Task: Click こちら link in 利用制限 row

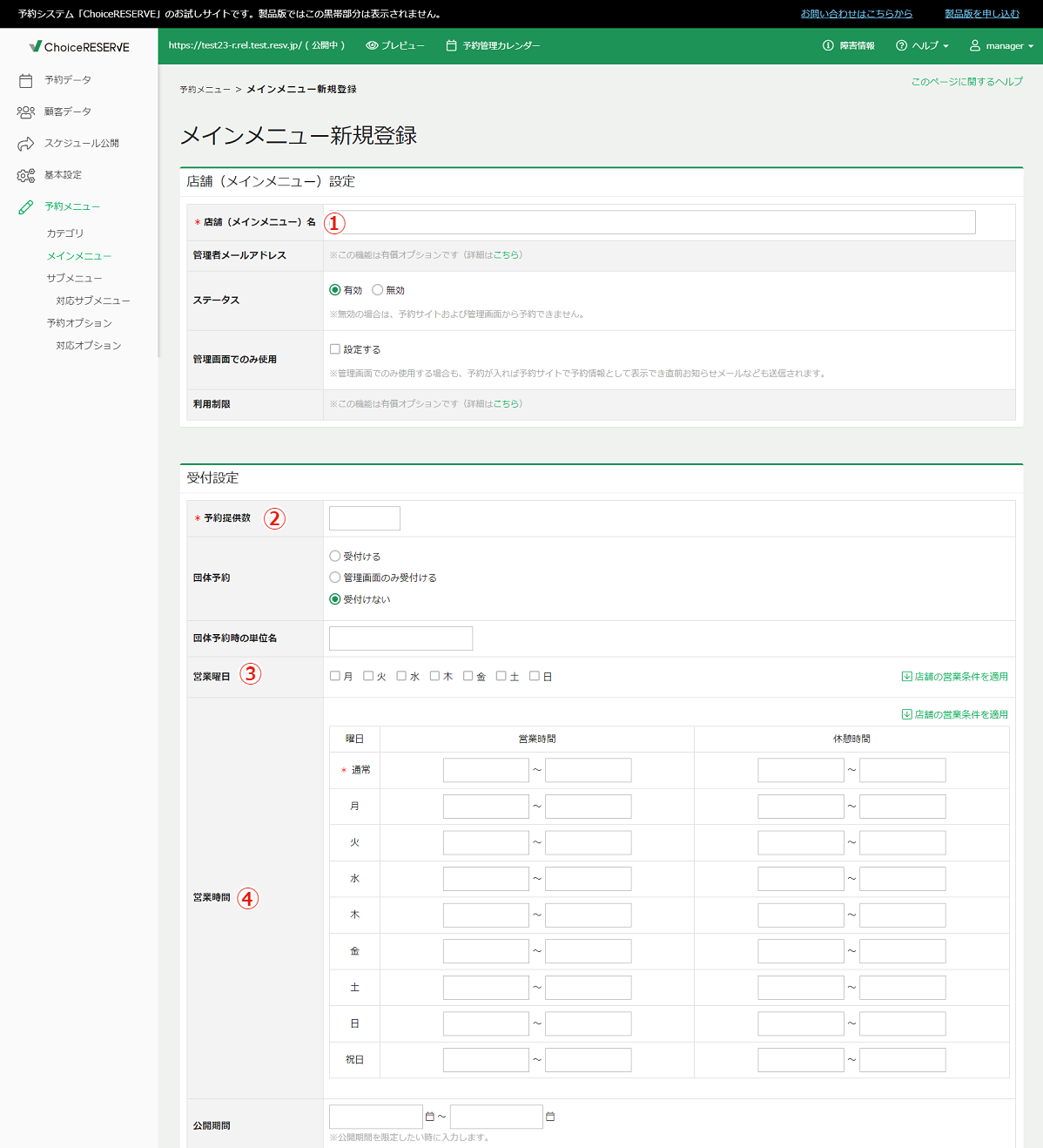Action: (506, 404)
